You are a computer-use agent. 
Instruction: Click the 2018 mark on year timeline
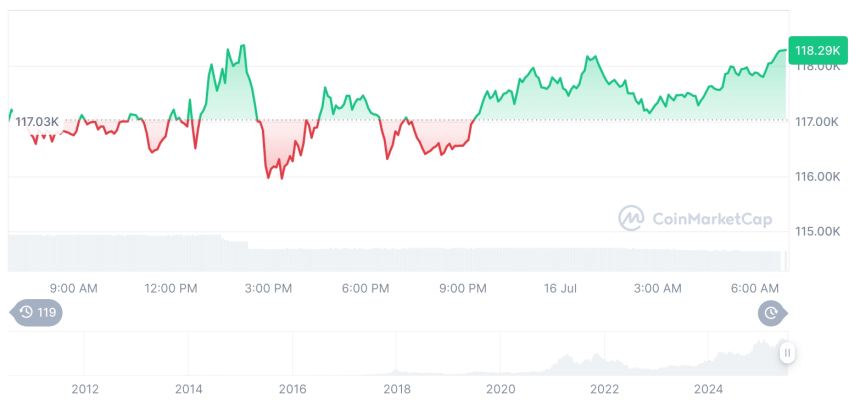click(397, 388)
